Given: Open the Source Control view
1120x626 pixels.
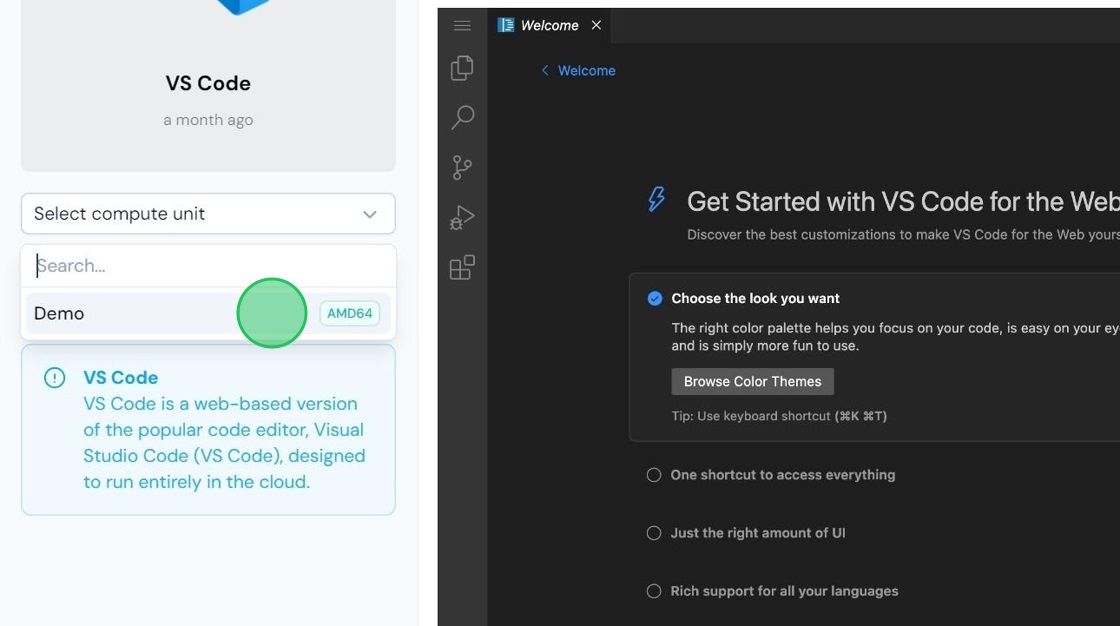Looking at the screenshot, I should pyautogui.click(x=462, y=168).
